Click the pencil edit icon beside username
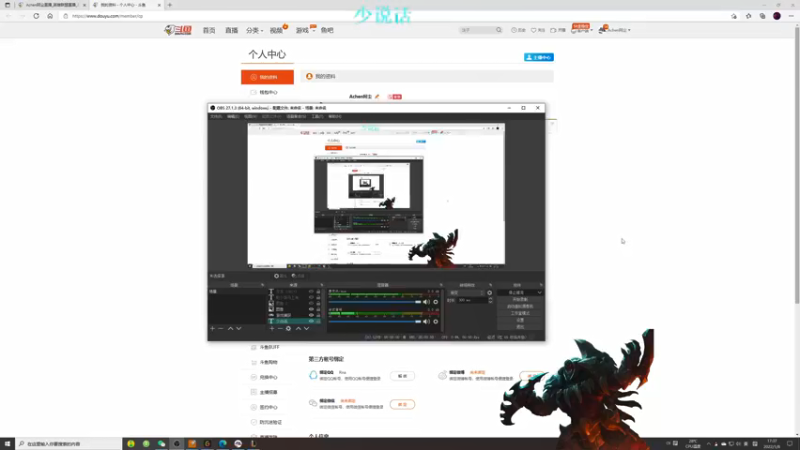 coord(377,96)
